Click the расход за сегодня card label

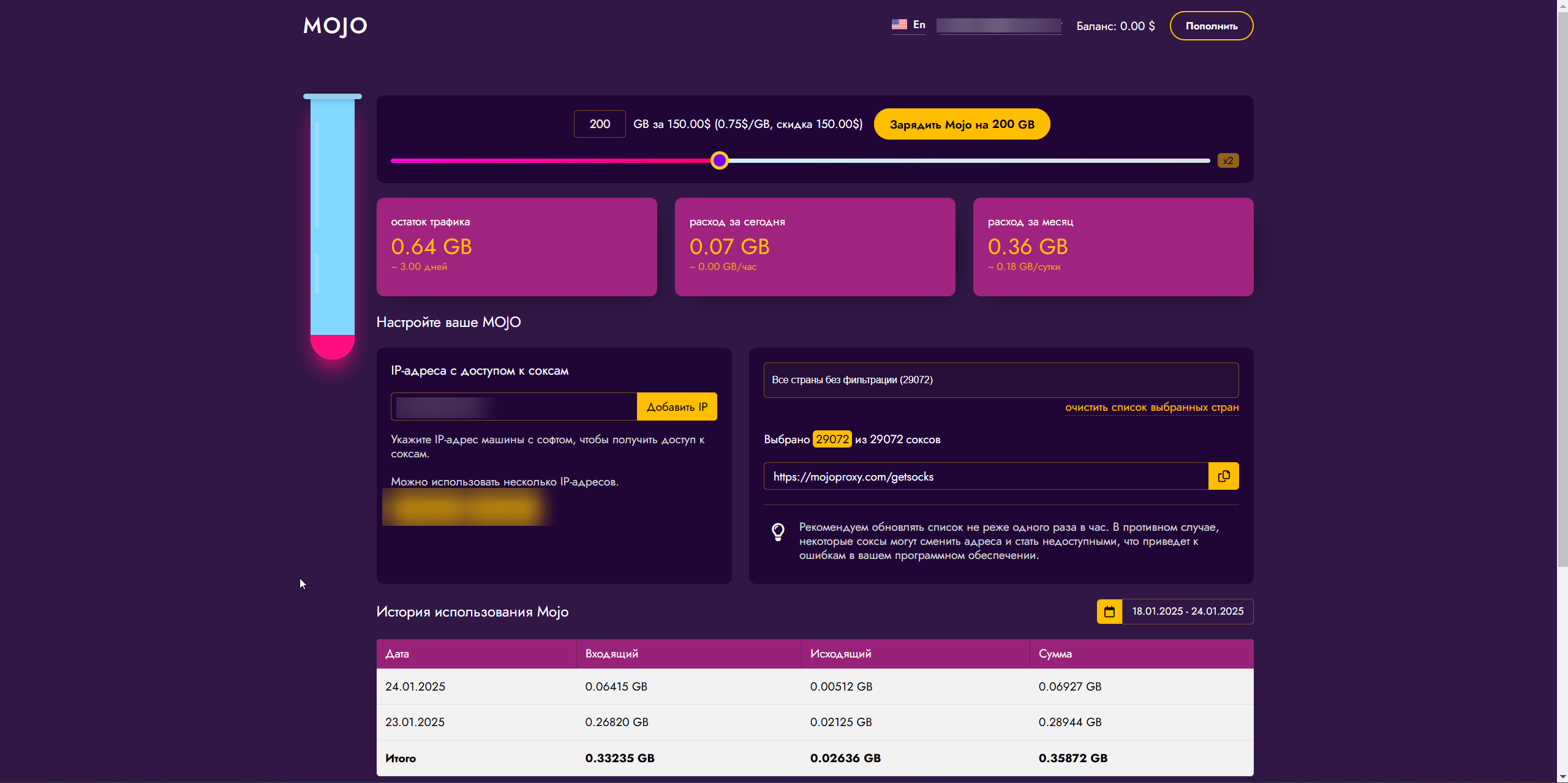737,222
